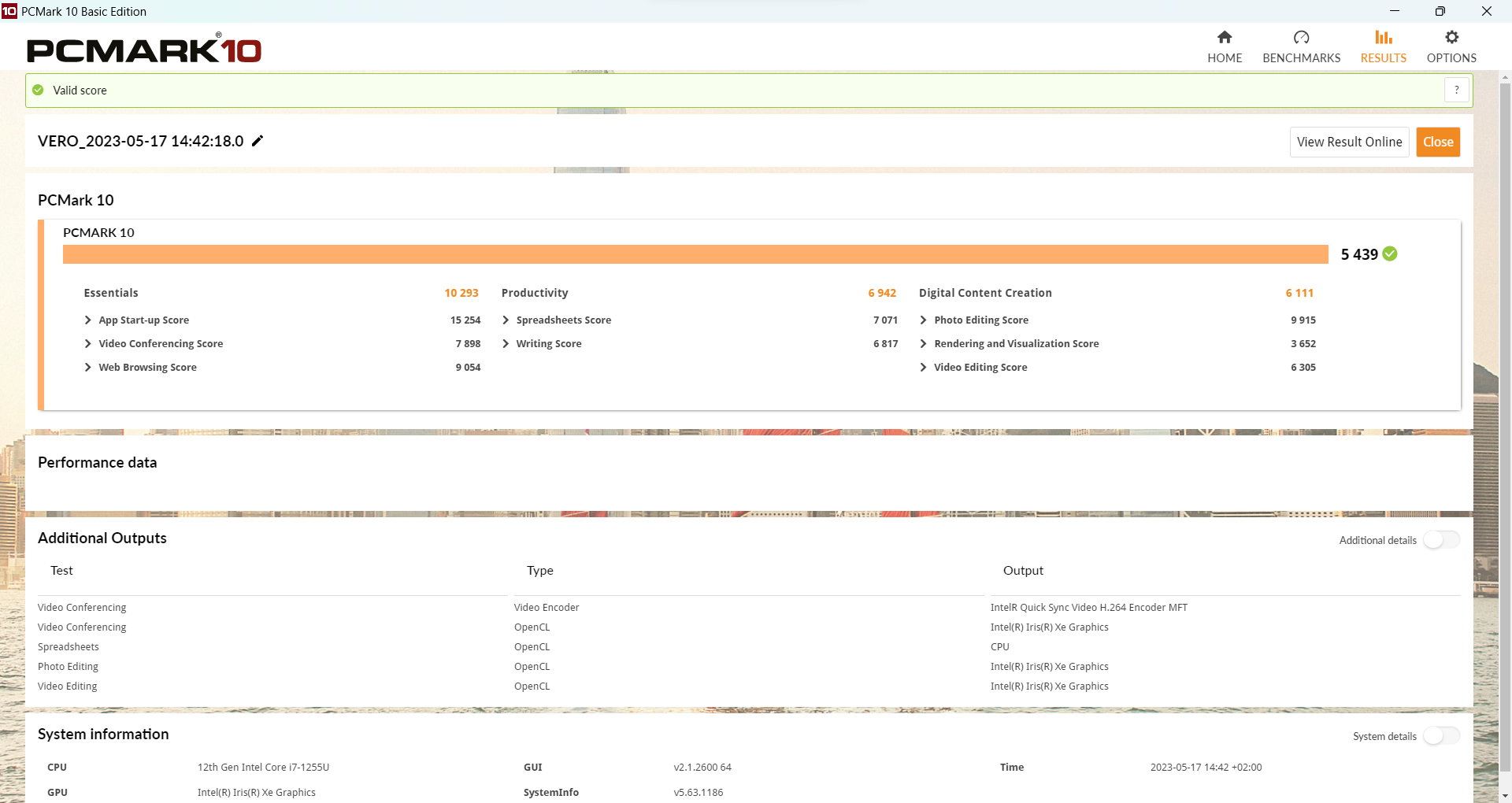Click the pencil icon to rename result
Viewport: 1512px width, 803px height.
[x=258, y=141]
